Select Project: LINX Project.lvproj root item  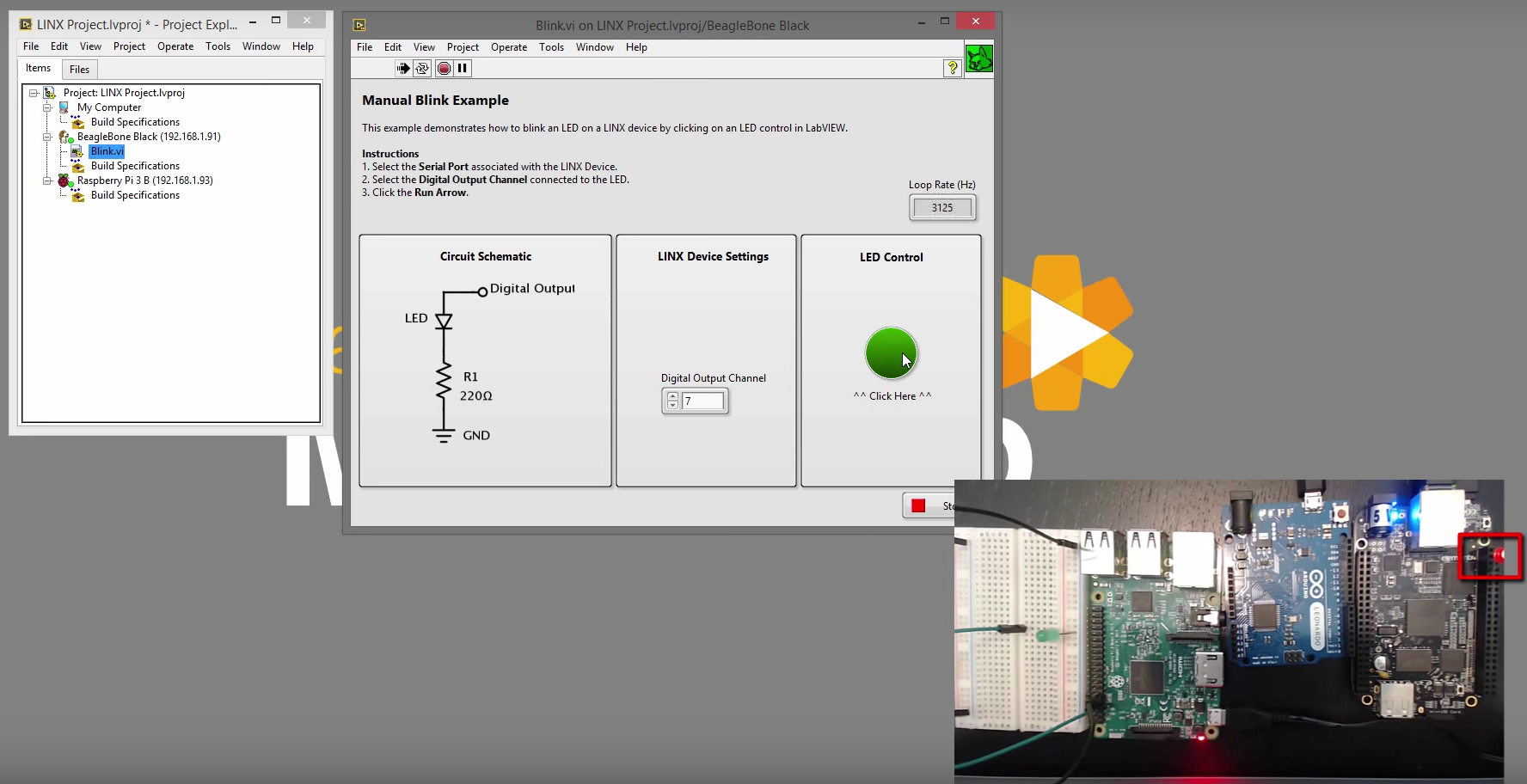(124, 93)
